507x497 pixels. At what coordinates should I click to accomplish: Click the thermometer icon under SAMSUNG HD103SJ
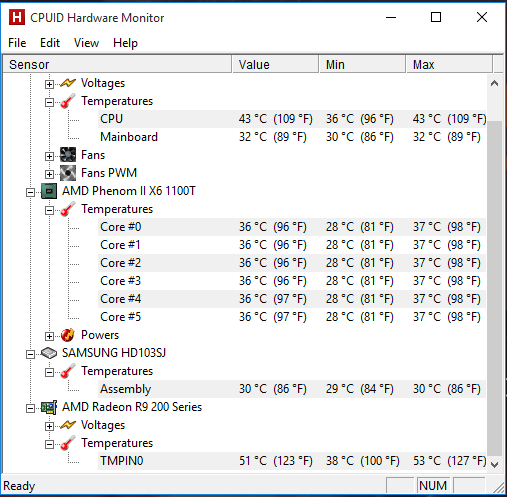coord(68,371)
